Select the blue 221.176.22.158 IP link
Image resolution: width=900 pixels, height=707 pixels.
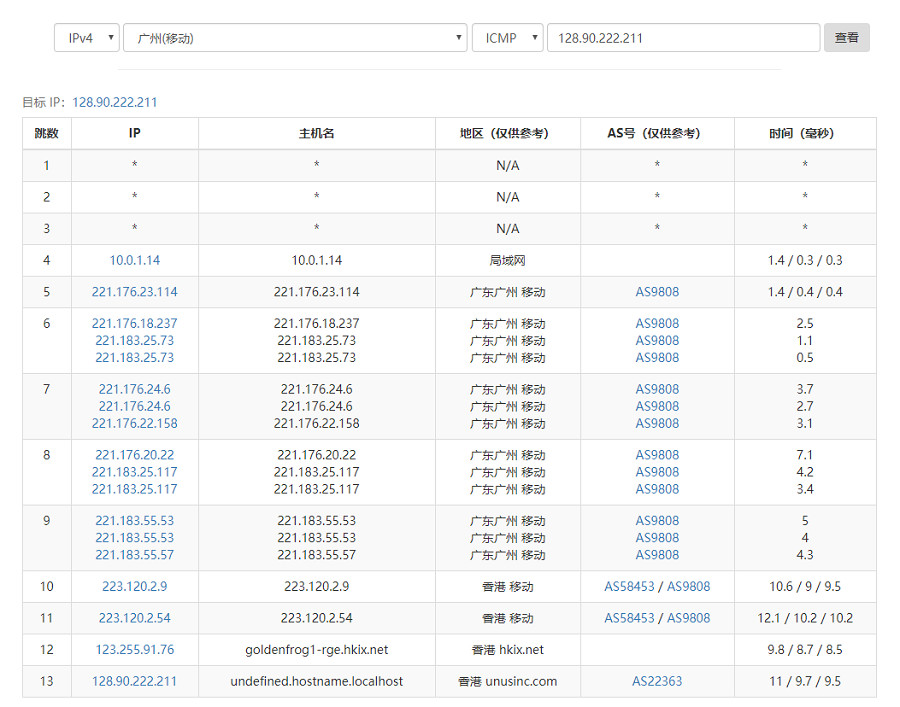click(x=135, y=423)
